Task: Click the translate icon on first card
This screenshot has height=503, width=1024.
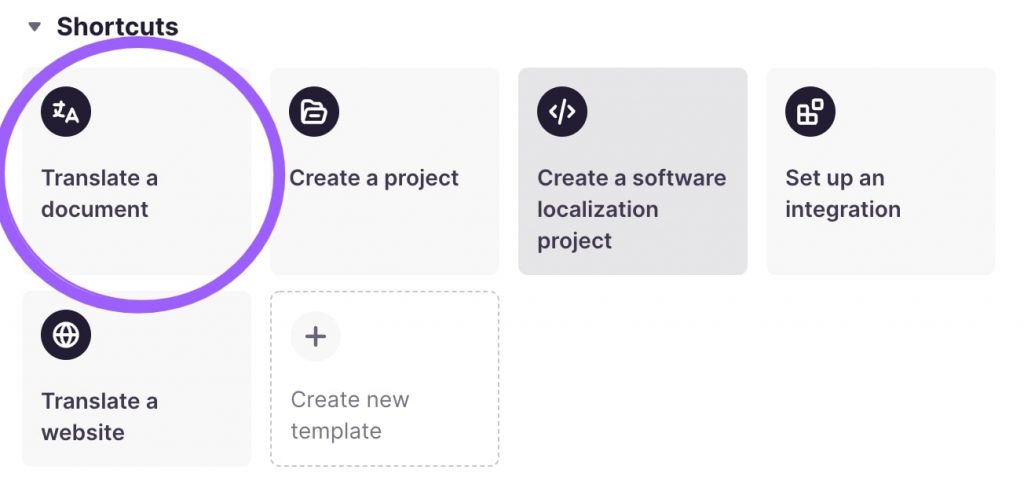Action: (x=66, y=112)
